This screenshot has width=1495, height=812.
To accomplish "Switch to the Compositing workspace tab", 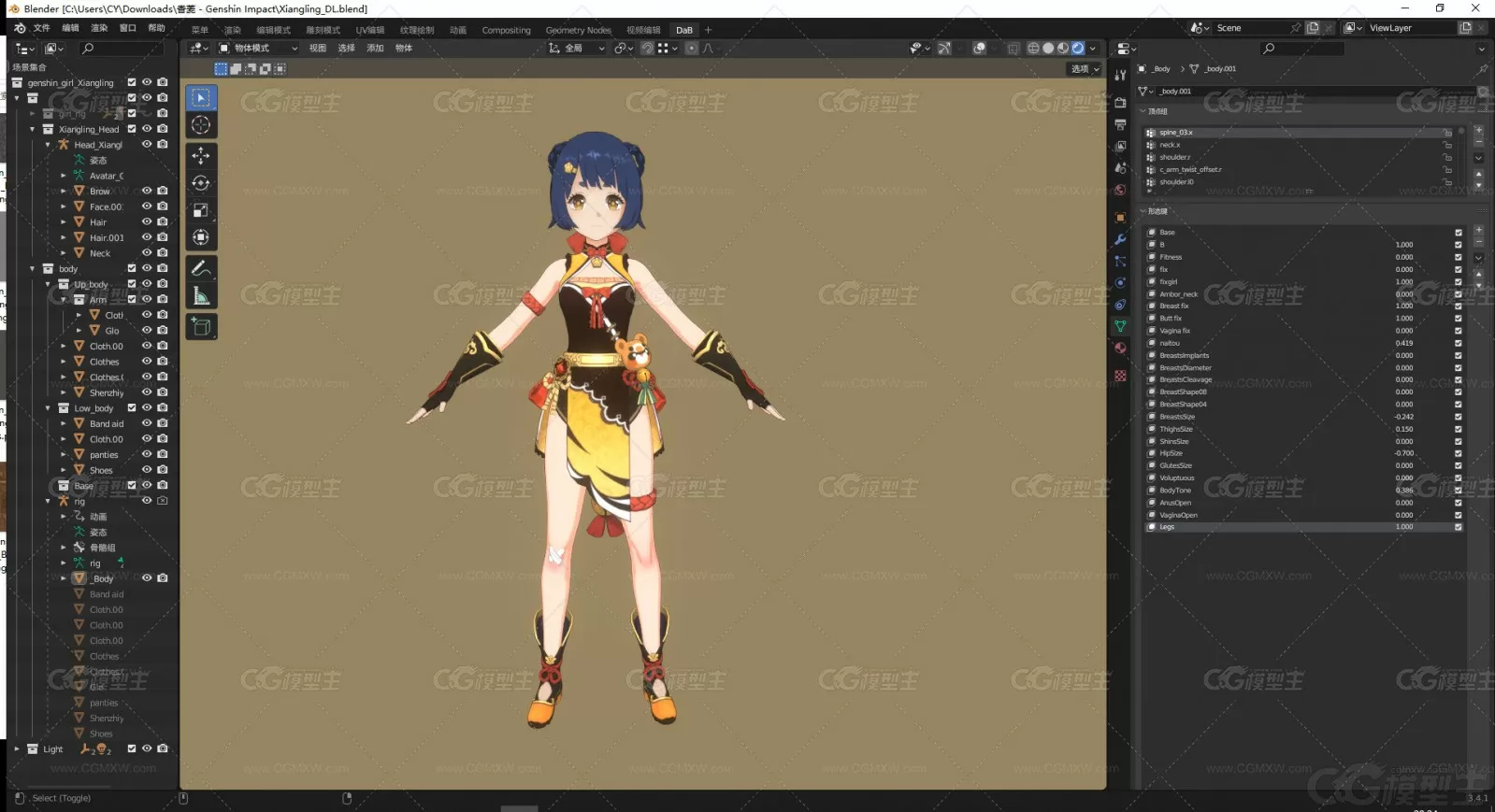I will coord(506,30).
